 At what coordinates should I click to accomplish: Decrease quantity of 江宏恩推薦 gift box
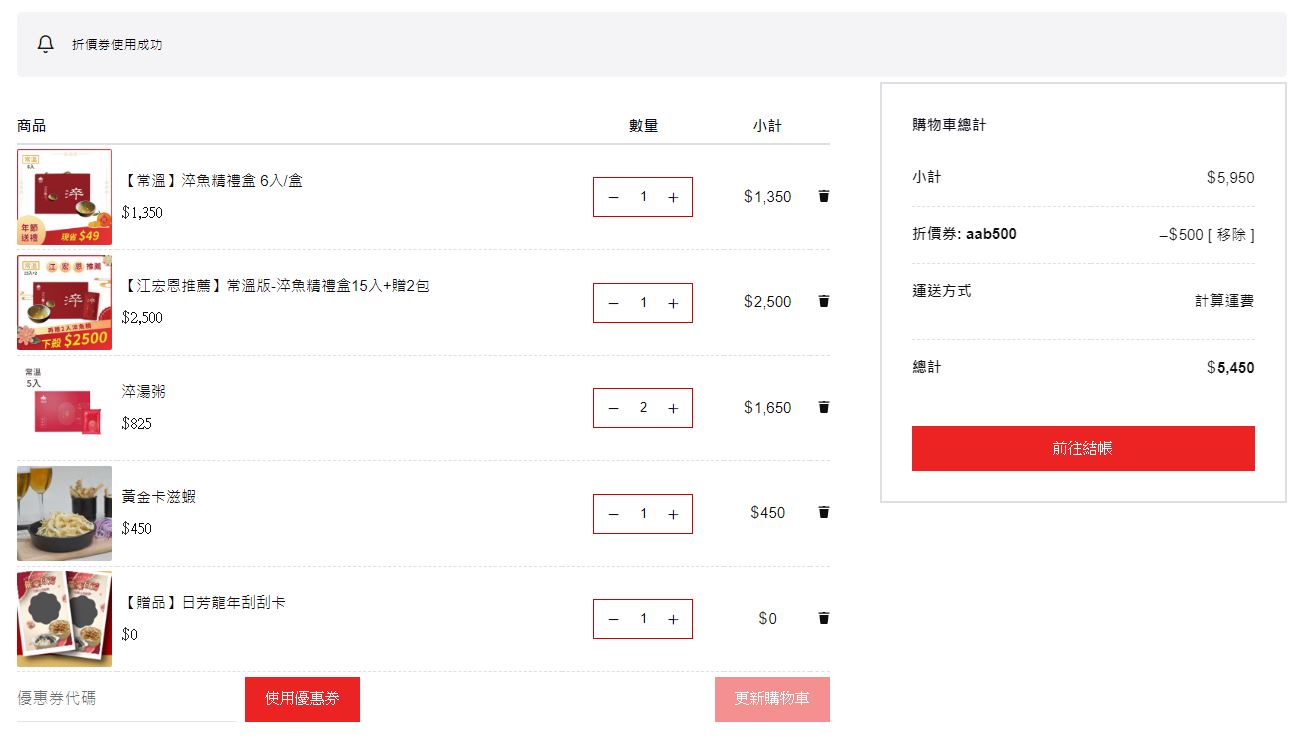(613, 303)
